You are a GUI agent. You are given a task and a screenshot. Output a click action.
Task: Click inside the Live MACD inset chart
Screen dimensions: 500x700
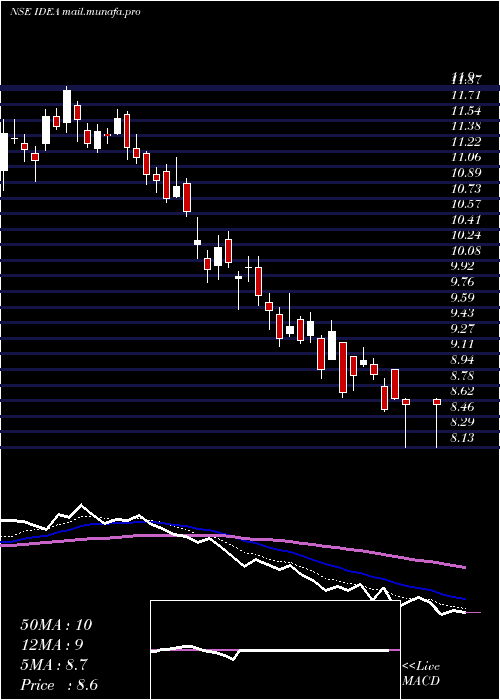coord(275,650)
